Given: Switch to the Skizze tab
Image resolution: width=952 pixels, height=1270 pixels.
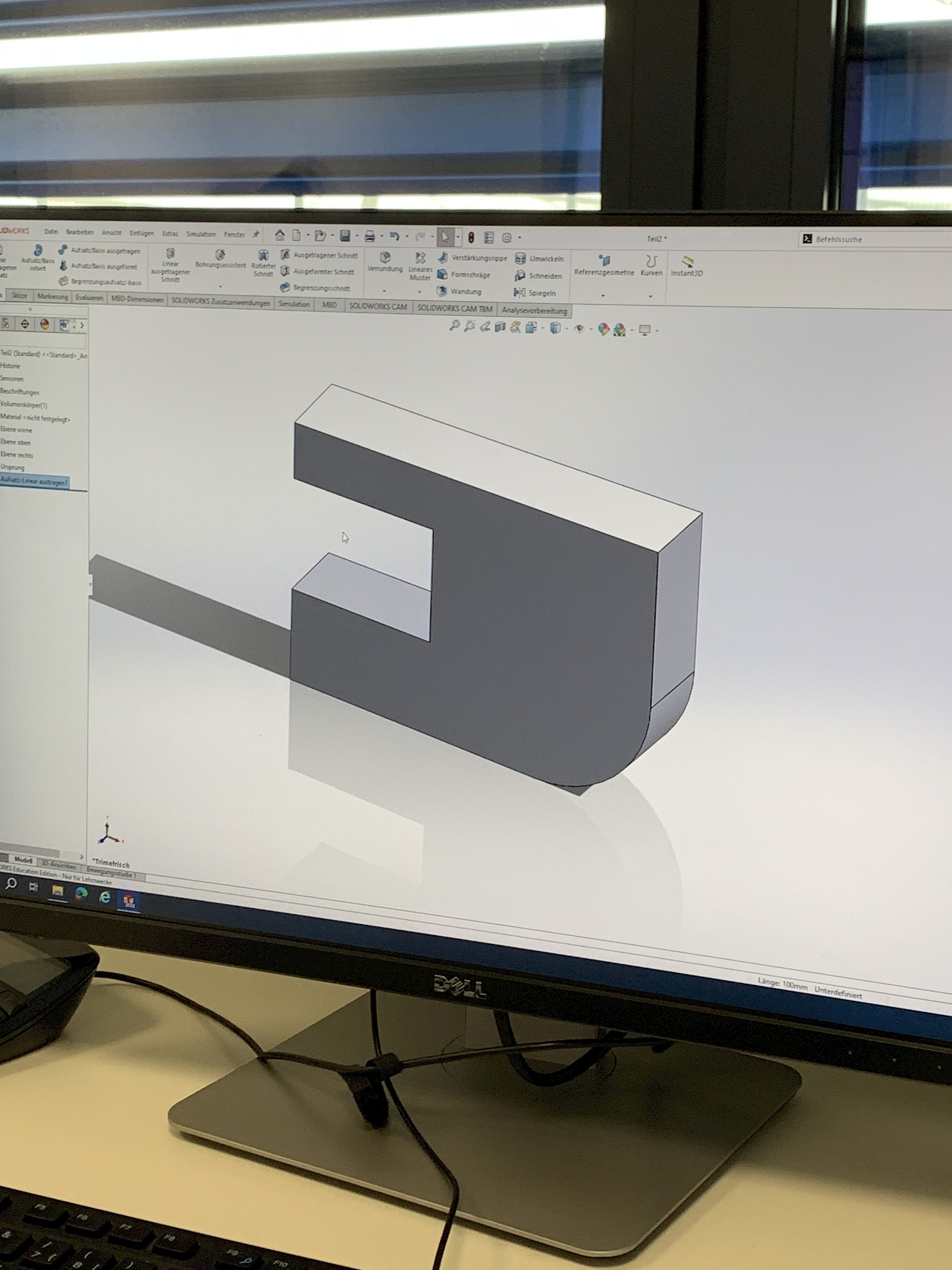Looking at the screenshot, I should 19,296.
